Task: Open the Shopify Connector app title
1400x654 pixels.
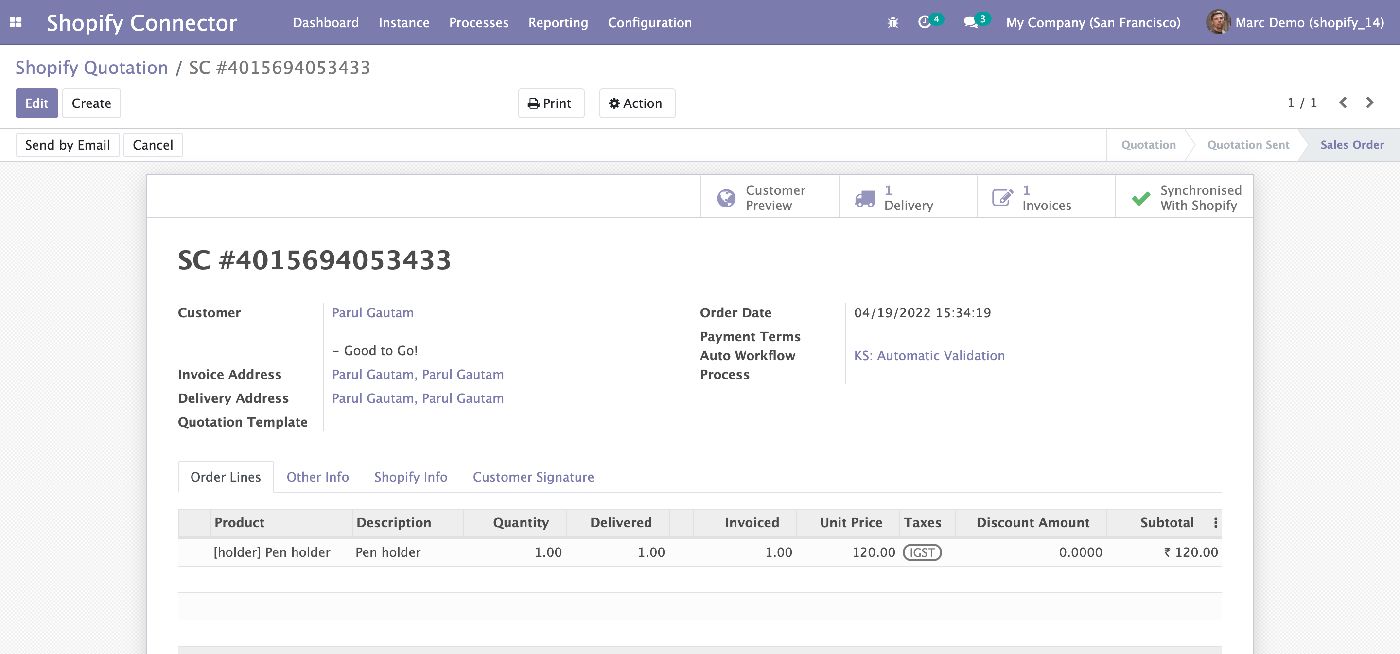Action: pos(142,22)
